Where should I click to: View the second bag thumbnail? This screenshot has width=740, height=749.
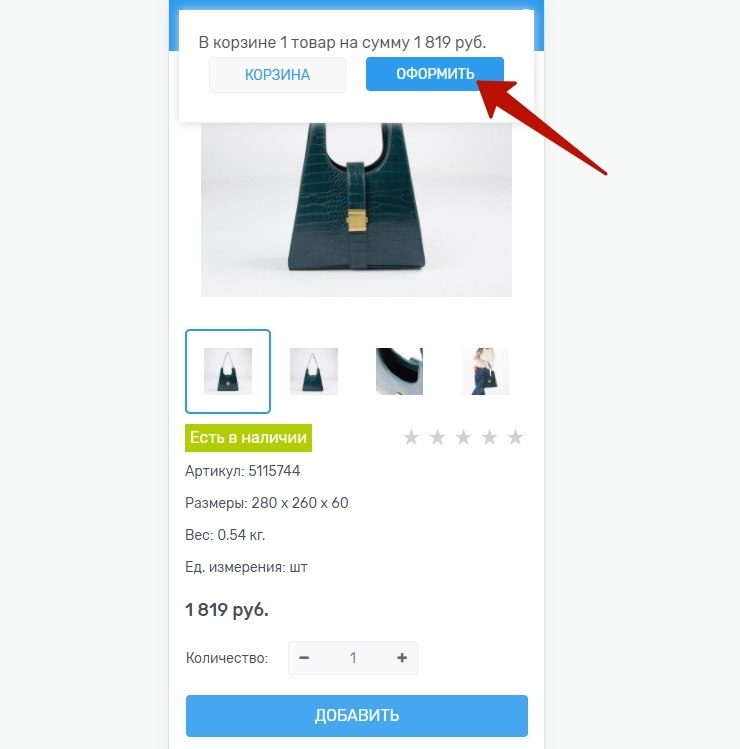pos(313,371)
